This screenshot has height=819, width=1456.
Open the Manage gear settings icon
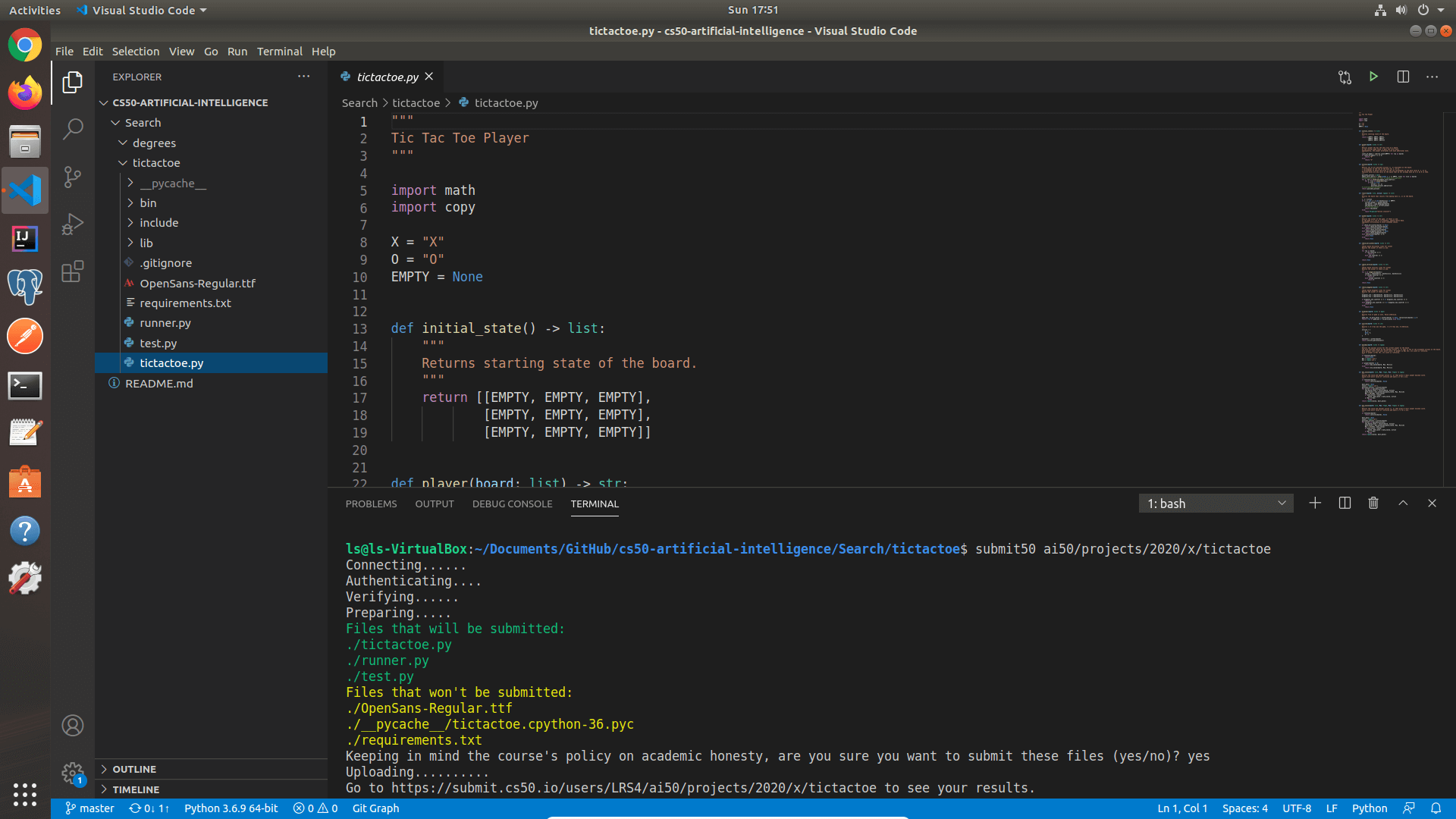pyautogui.click(x=73, y=773)
